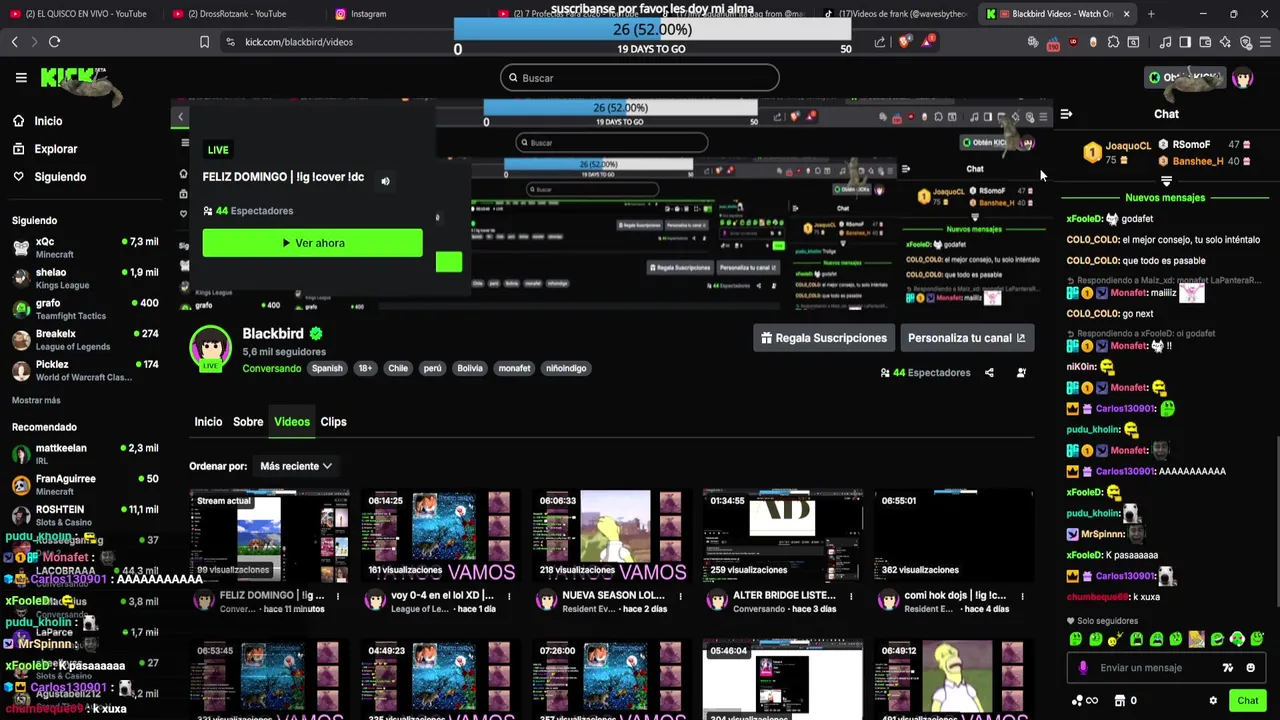Open the Stream actual video thumbnail
The height and width of the screenshot is (720, 1280).
pyautogui.click(x=270, y=535)
